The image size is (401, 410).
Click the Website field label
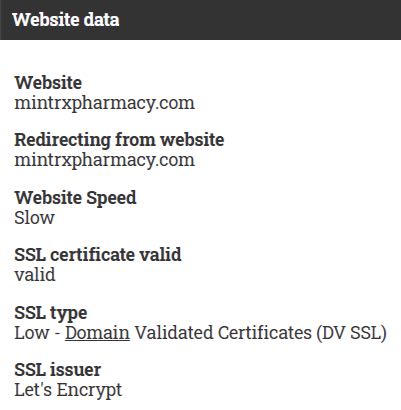tap(48, 82)
